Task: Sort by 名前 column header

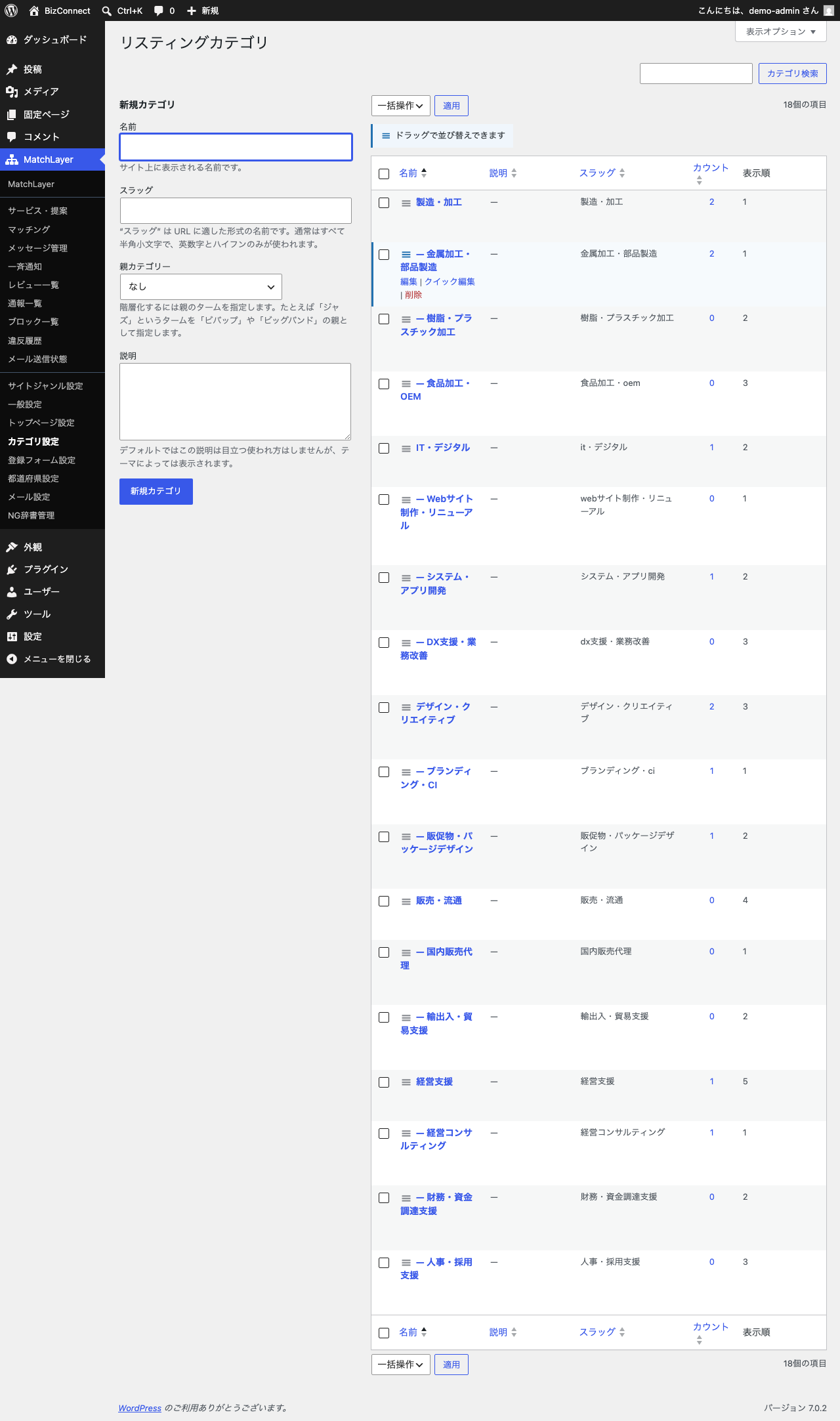Action: pyautogui.click(x=413, y=173)
